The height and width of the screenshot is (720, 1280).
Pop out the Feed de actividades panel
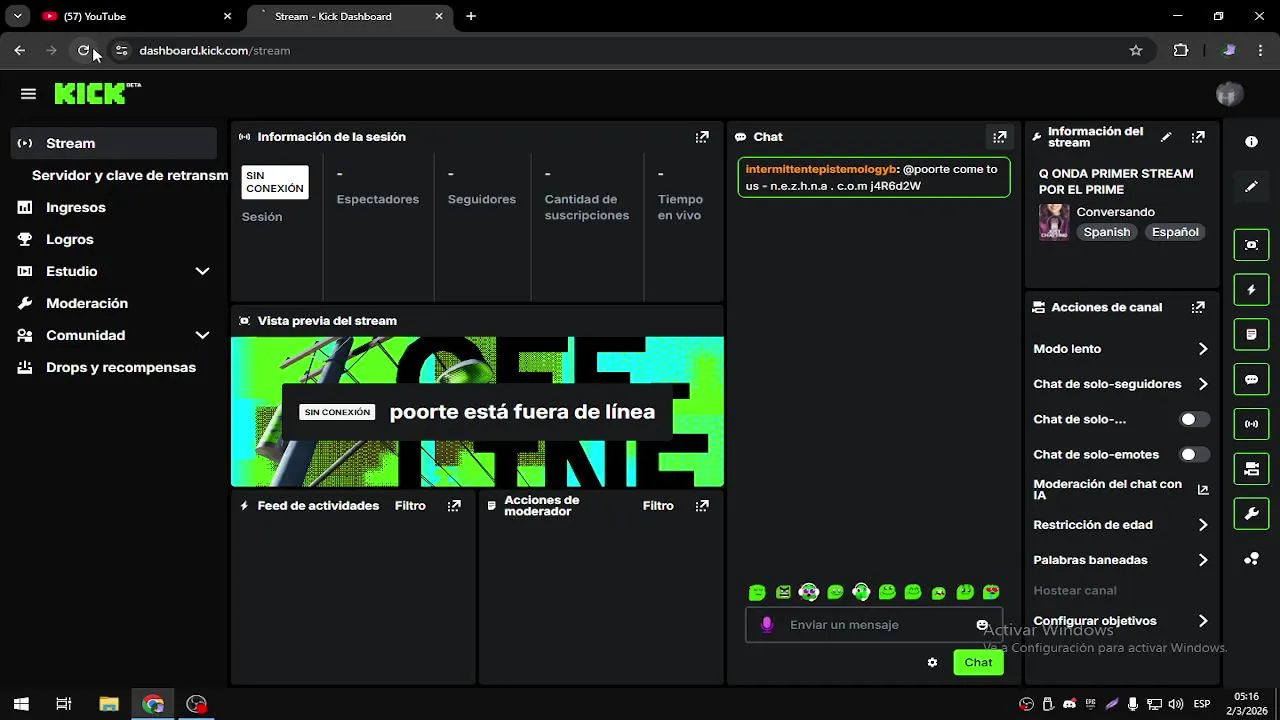tap(454, 506)
